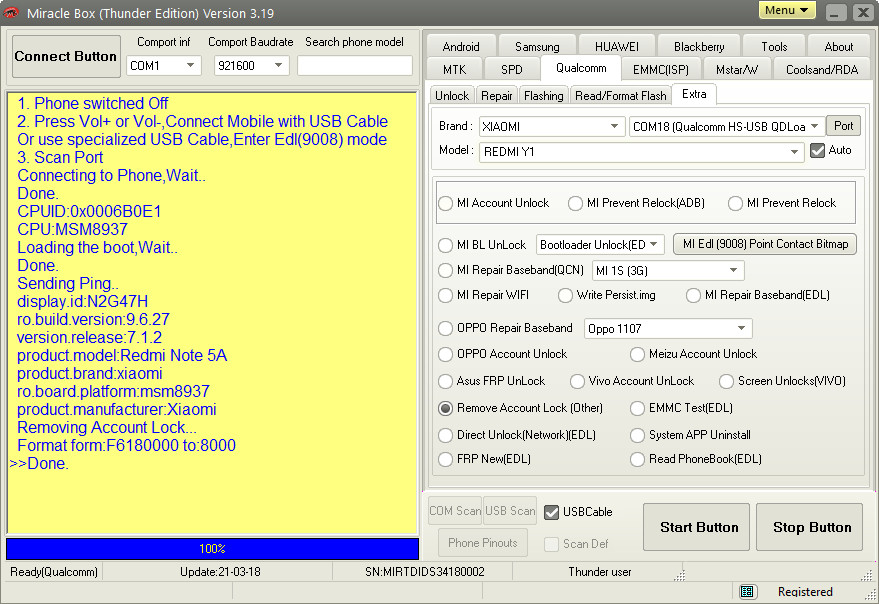Expand the Bootloader Unlock(ED dropdown
Image resolution: width=879 pixels, height=604 pixels.
tap(654, 245)
